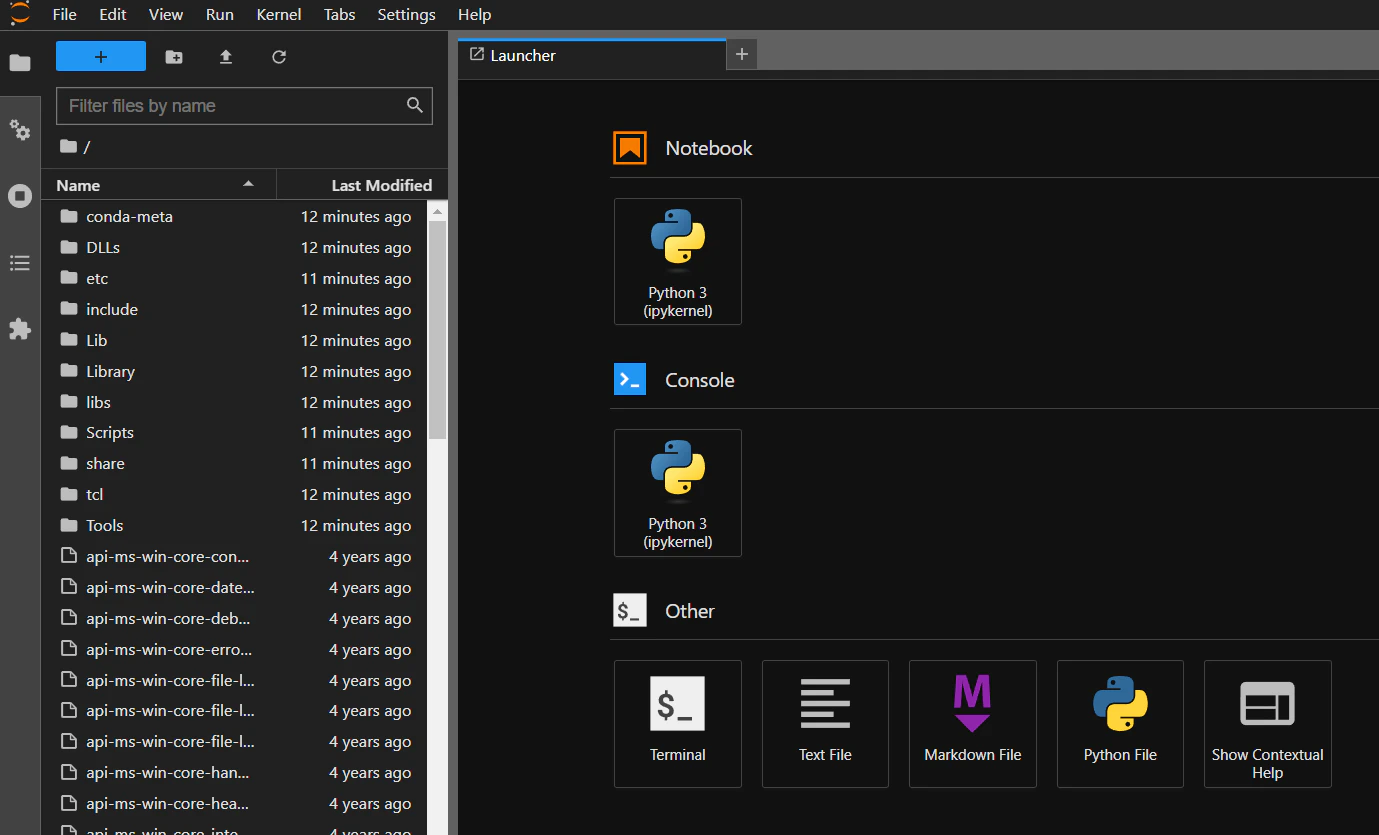This screenshot has width=1379, height=835.
Task: Refresh the file list
Action: point(279,57)
